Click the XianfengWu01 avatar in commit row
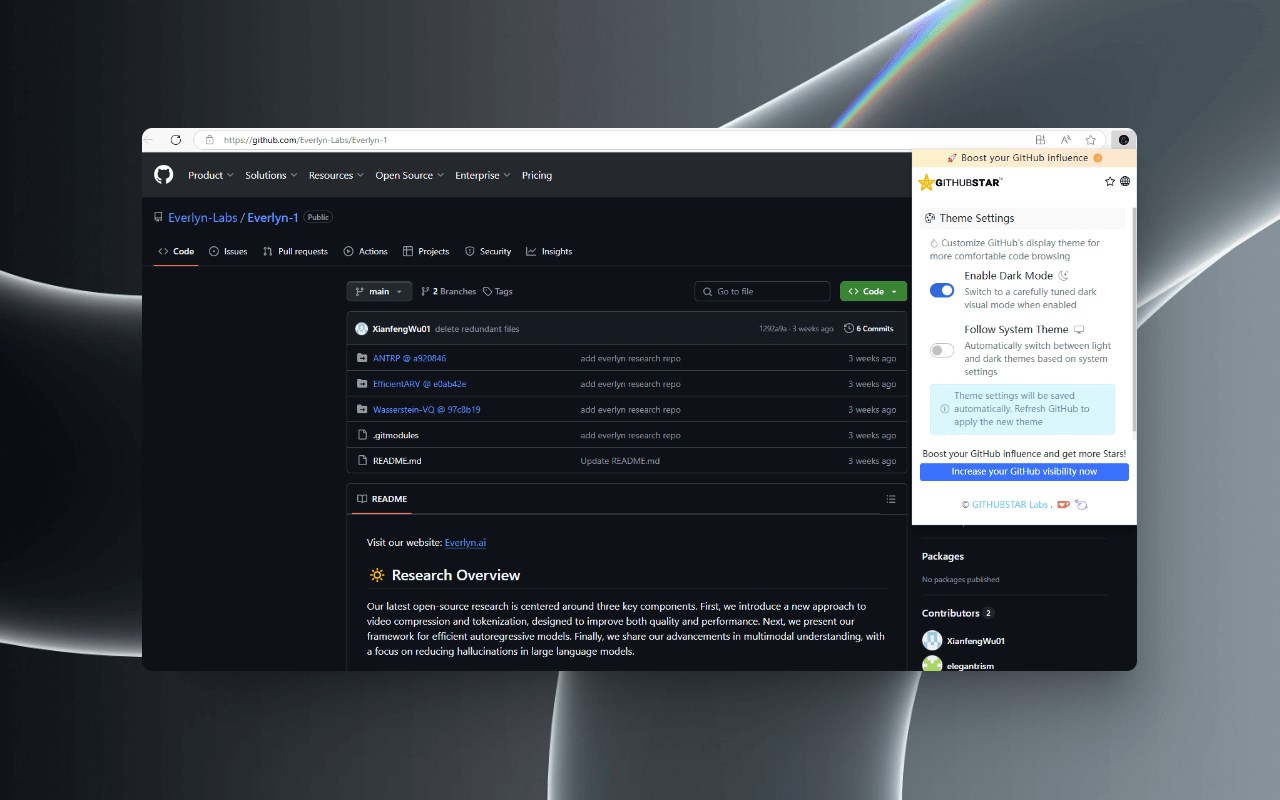Viewport: 1280px width, 800px height. pos(362,329)
